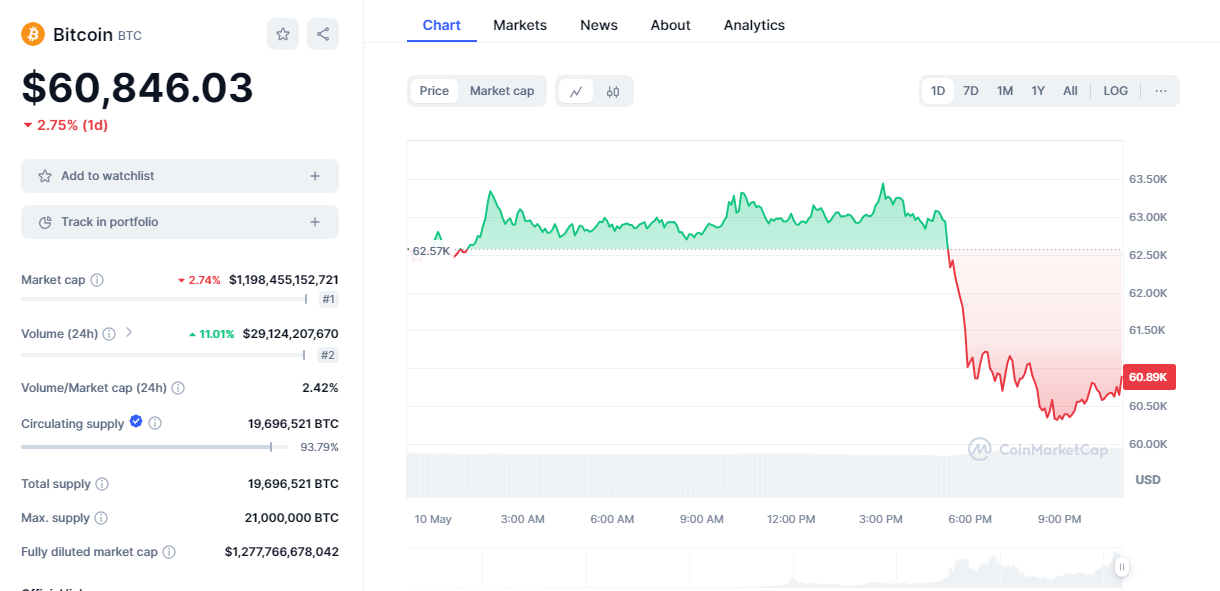
Task: Open the Chart tab
Action: point(442,25)
